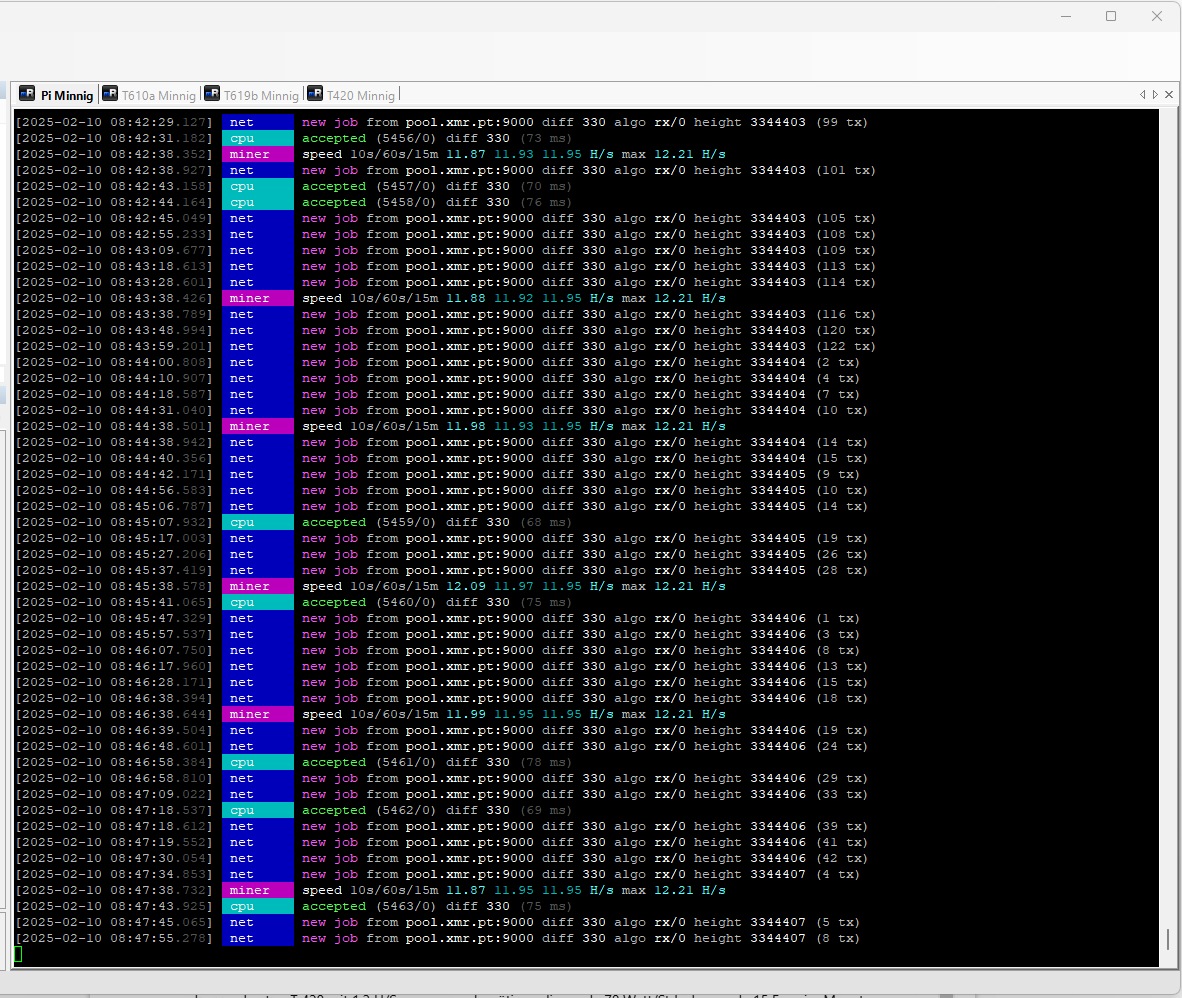Open the T420 Minnig tab
Viewport: 1182px width, 998px height.
(352, 95)
